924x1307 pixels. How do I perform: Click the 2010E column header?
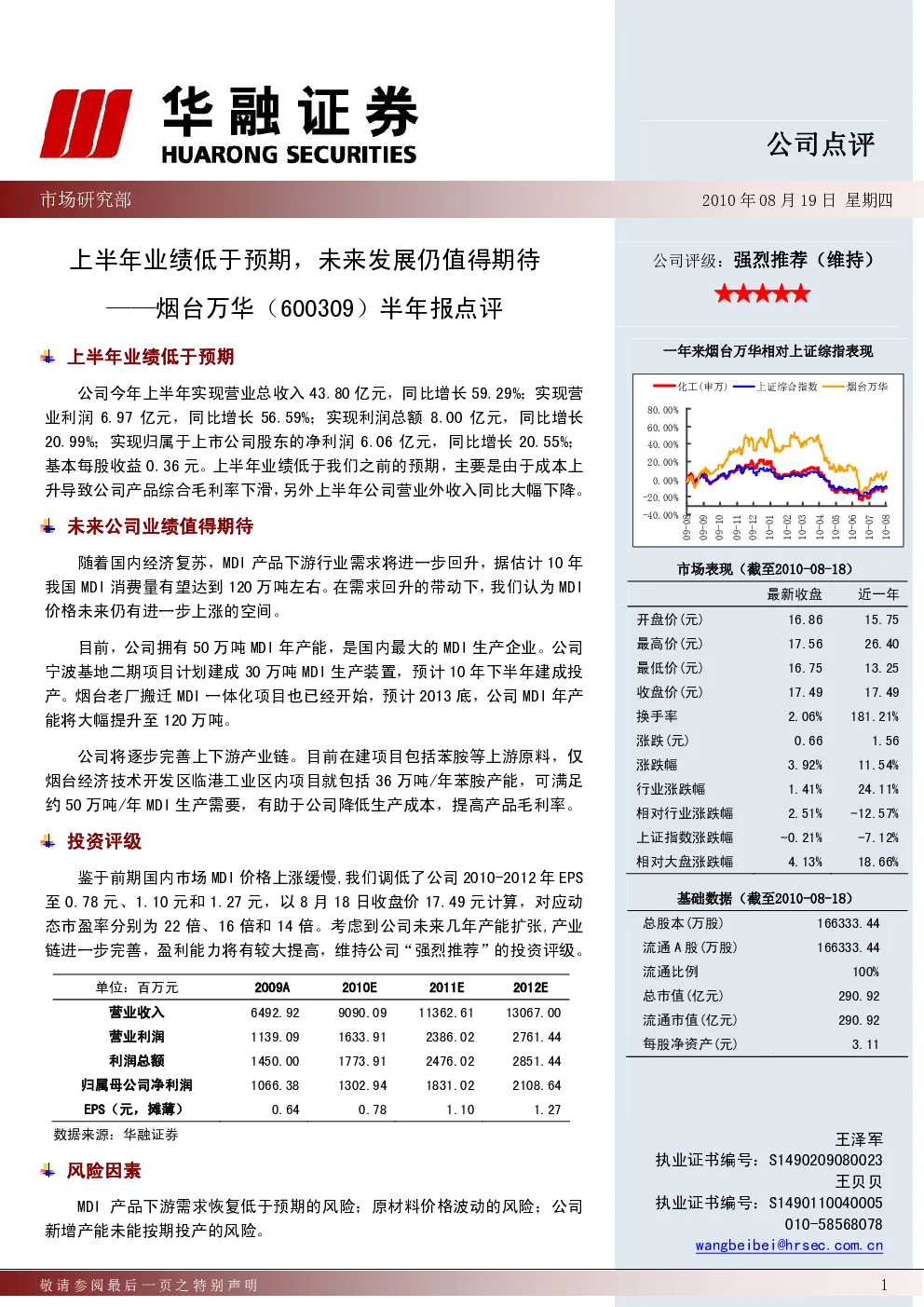coord(360,987)
